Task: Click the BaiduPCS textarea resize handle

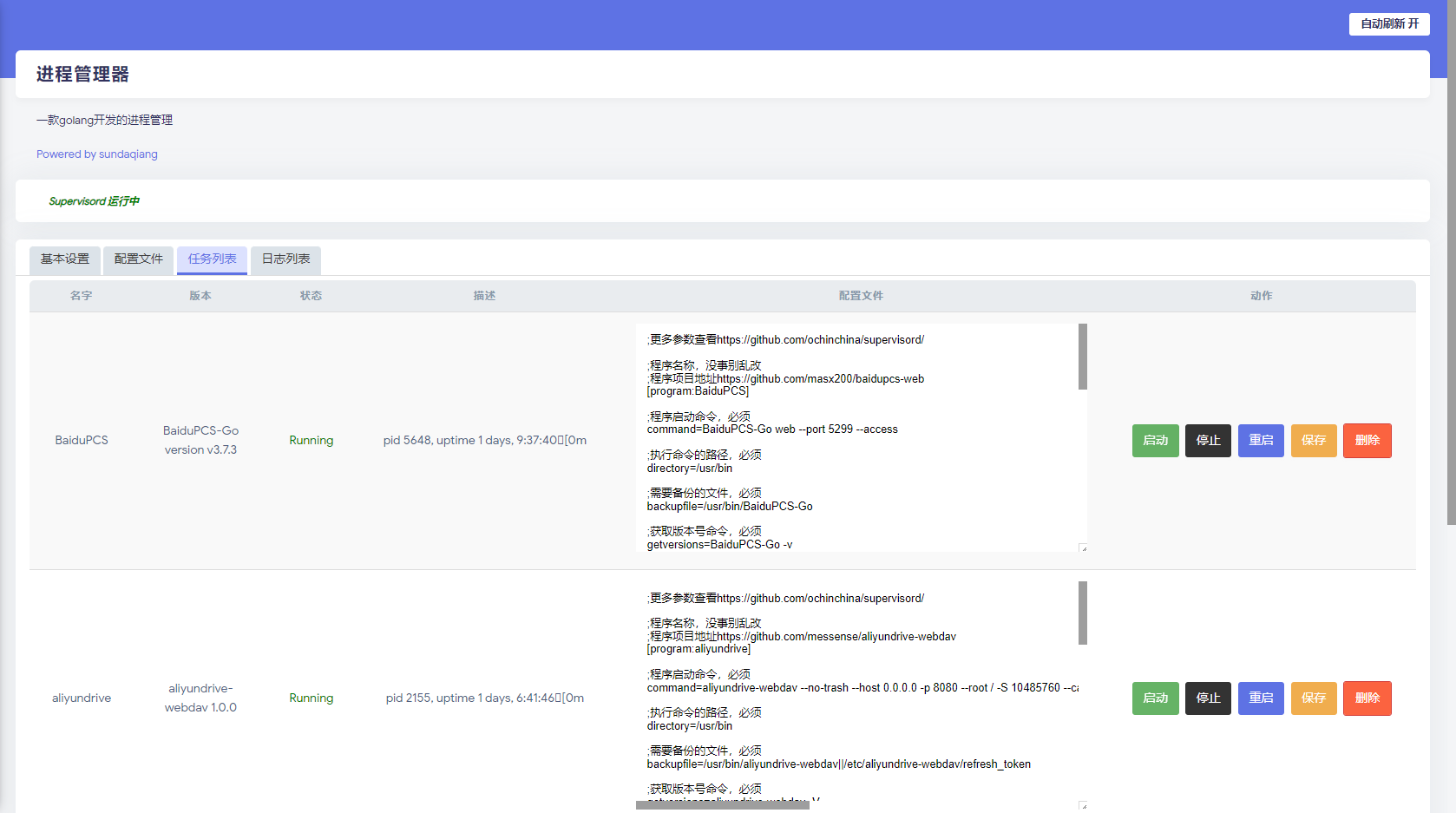Action: click(x=1083, y=548)
